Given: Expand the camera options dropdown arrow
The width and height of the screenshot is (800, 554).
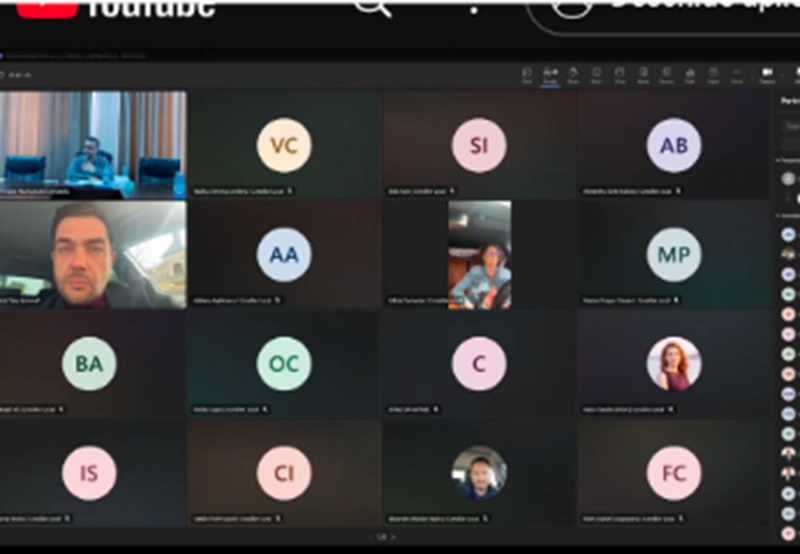Looking at the screenshot, I should pyautogui.click(x=782, y=75).
